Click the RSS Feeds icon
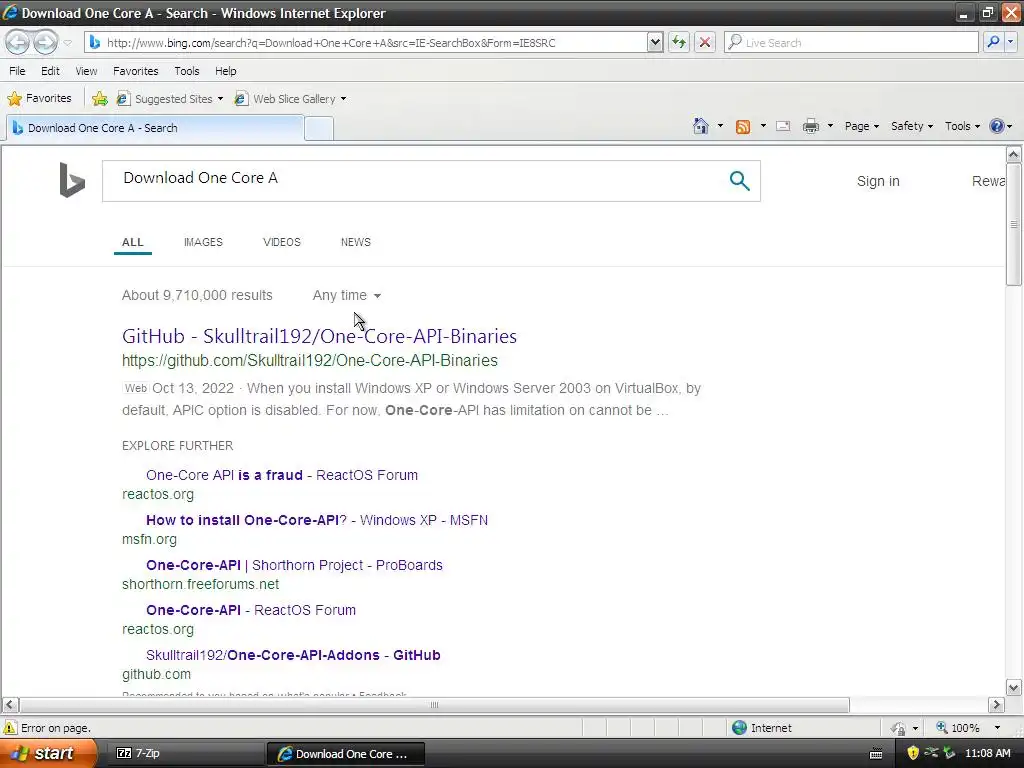The image size is (1024, 768). (x=743, y=126)
